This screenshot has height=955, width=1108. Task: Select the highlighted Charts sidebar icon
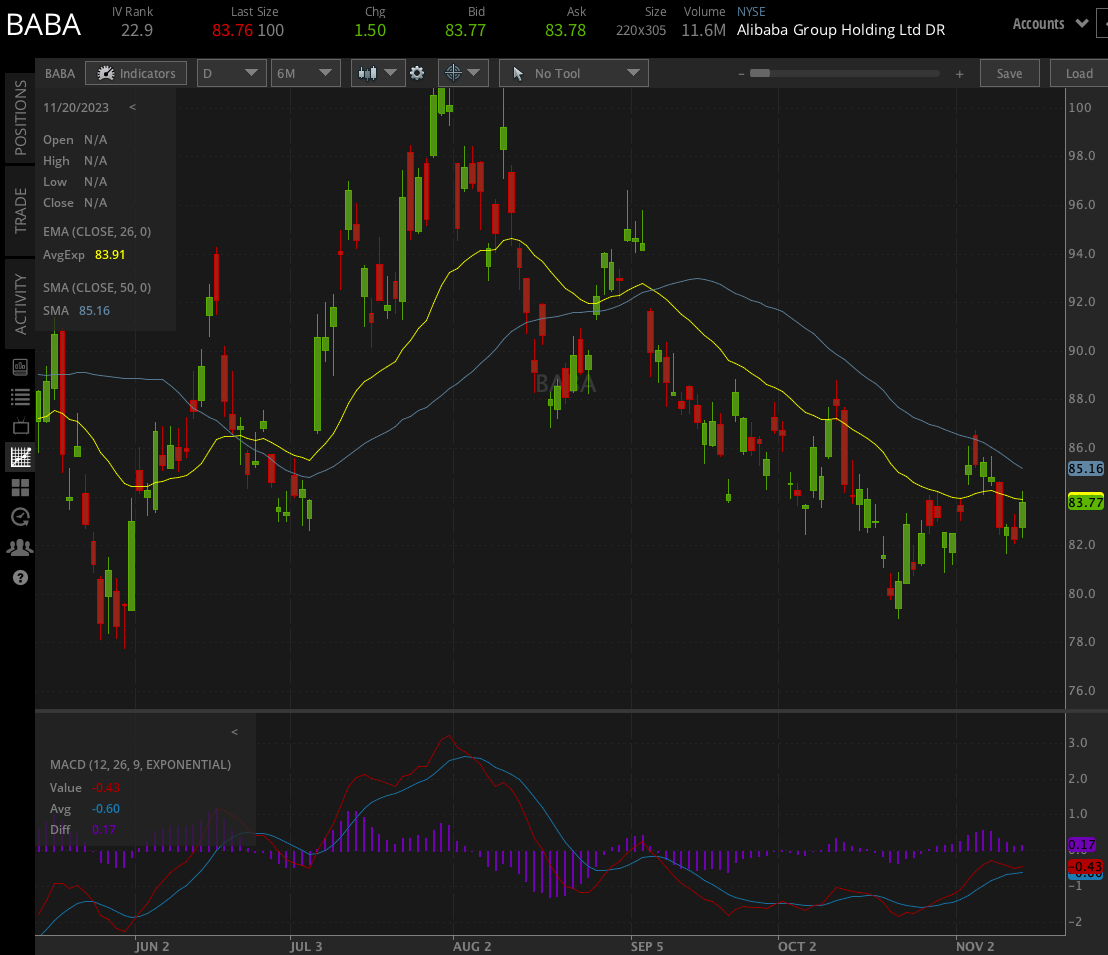click(19, 456)
